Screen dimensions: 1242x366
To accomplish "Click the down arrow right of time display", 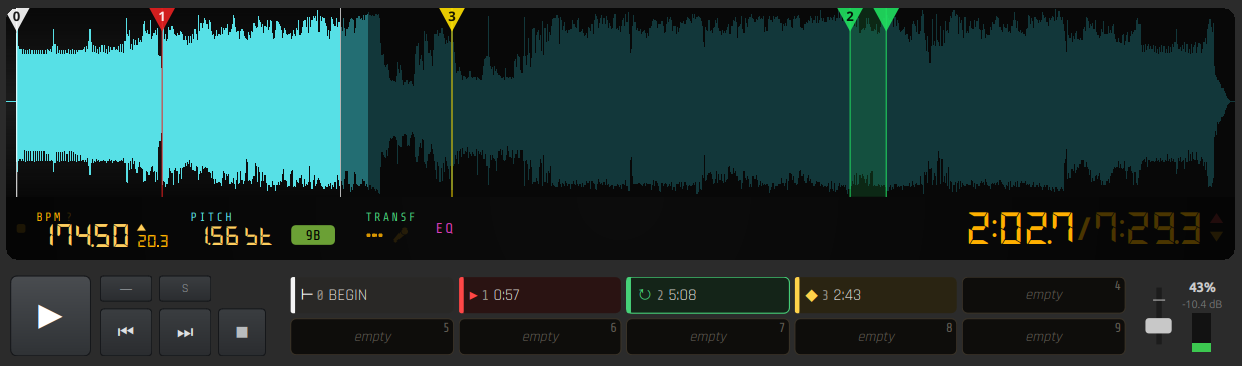I will click(1216, 236).
